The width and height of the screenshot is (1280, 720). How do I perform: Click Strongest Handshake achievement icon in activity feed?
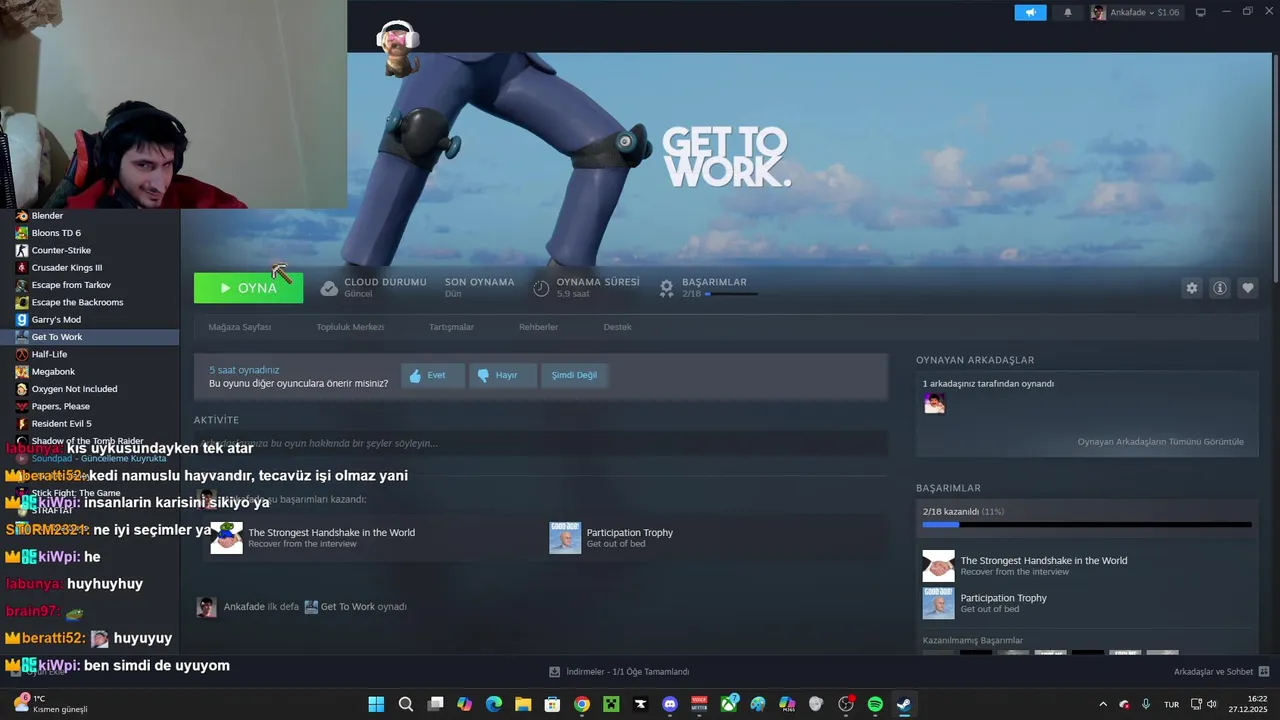pyautogui.click(x=227, y=538)
